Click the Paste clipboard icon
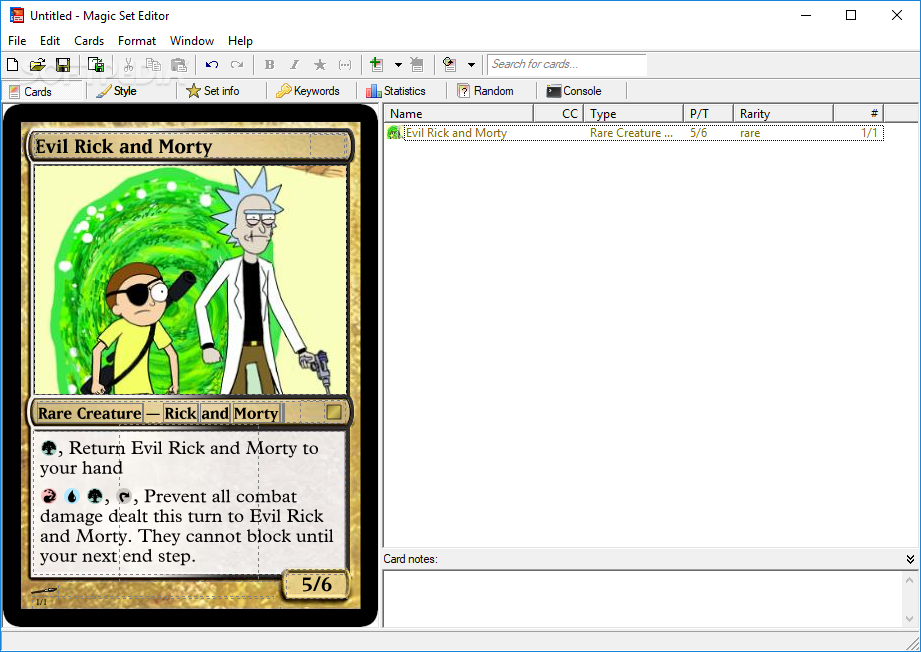921x652 pixels. [179, 65]
